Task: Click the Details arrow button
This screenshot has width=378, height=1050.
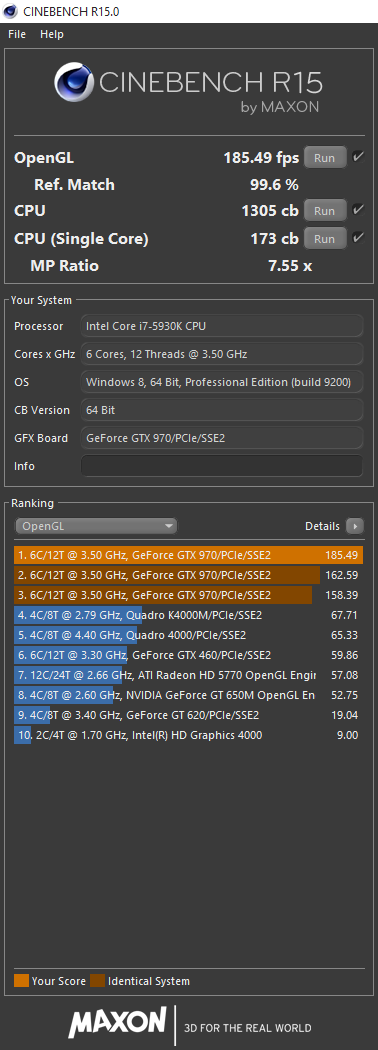Action: point(355,526)
